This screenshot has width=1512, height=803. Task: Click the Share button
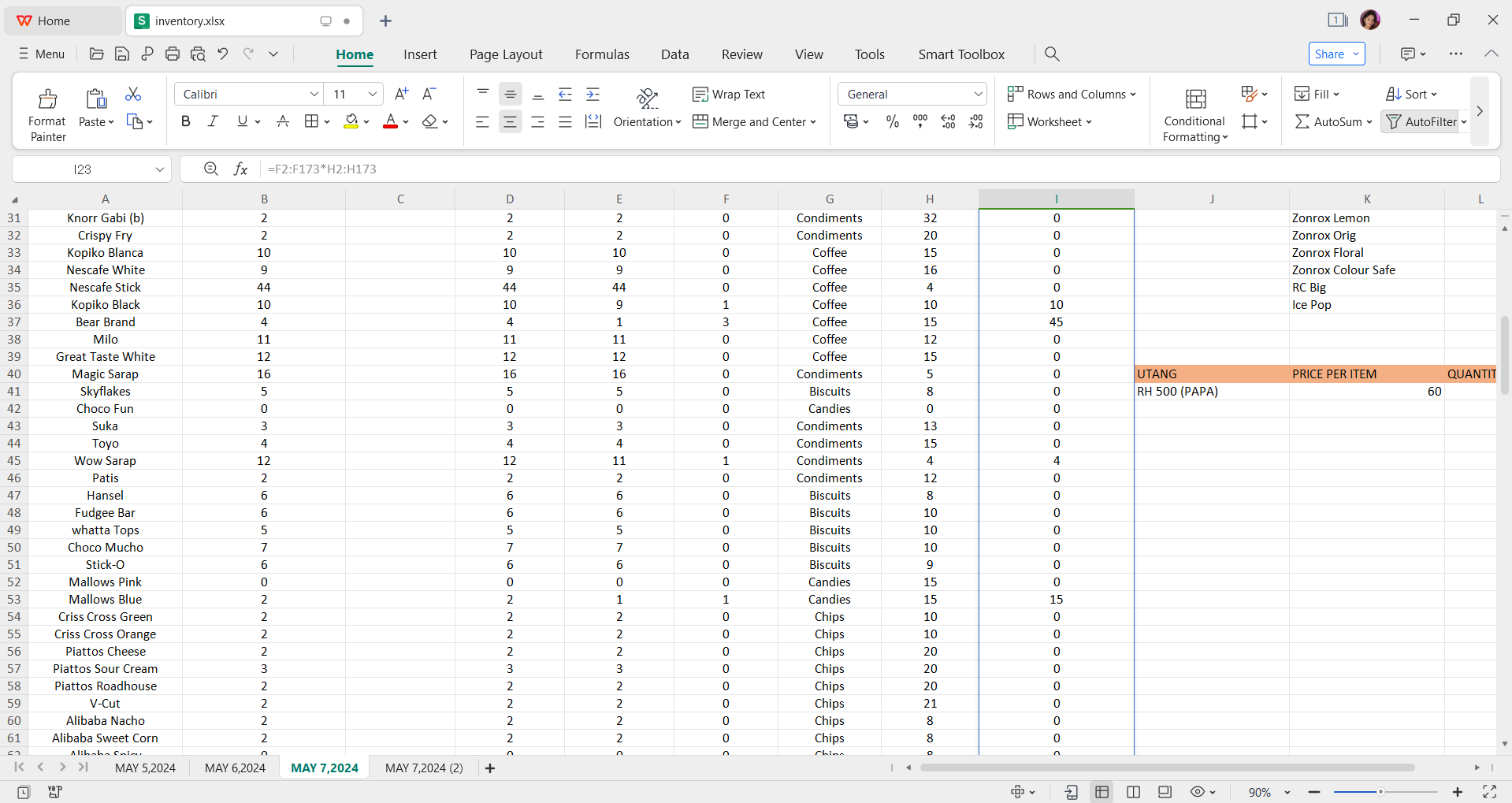coord(1336,54)
